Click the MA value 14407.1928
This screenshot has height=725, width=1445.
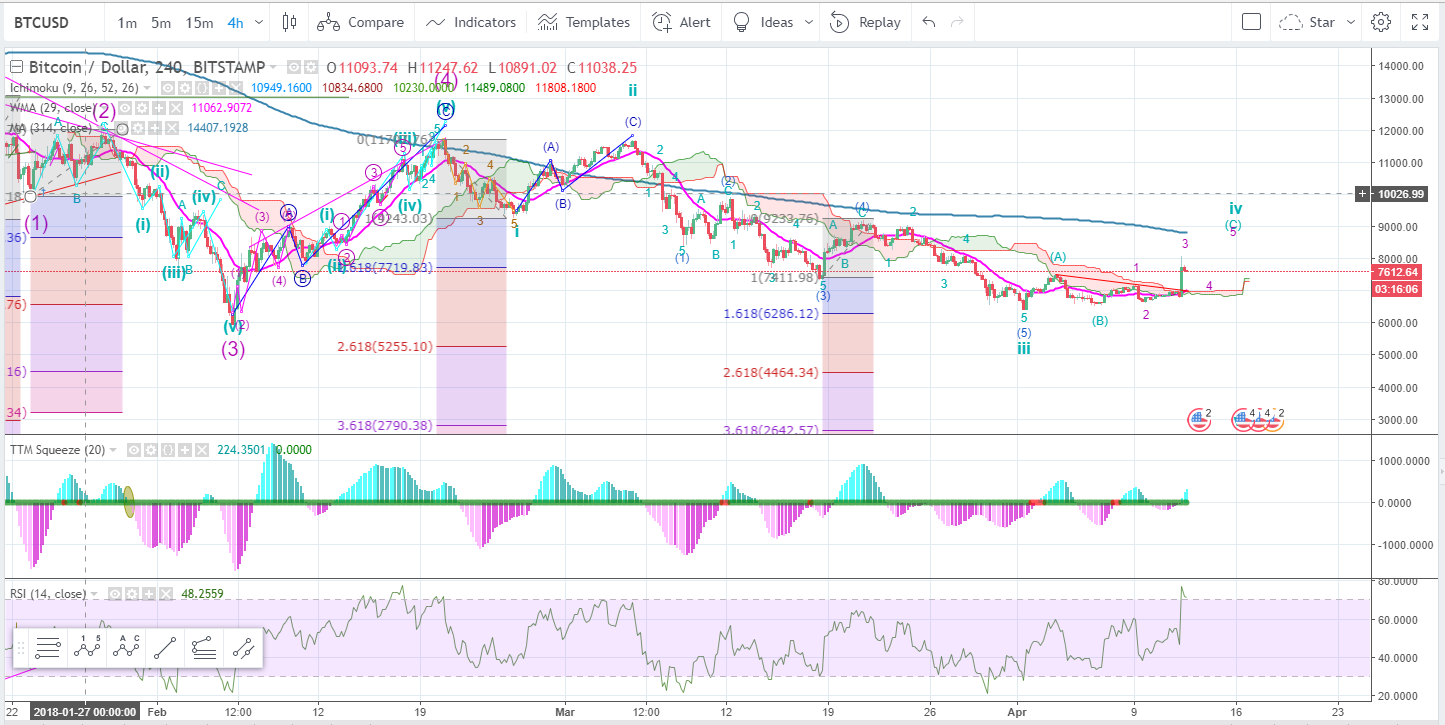(x=217, y=128)
